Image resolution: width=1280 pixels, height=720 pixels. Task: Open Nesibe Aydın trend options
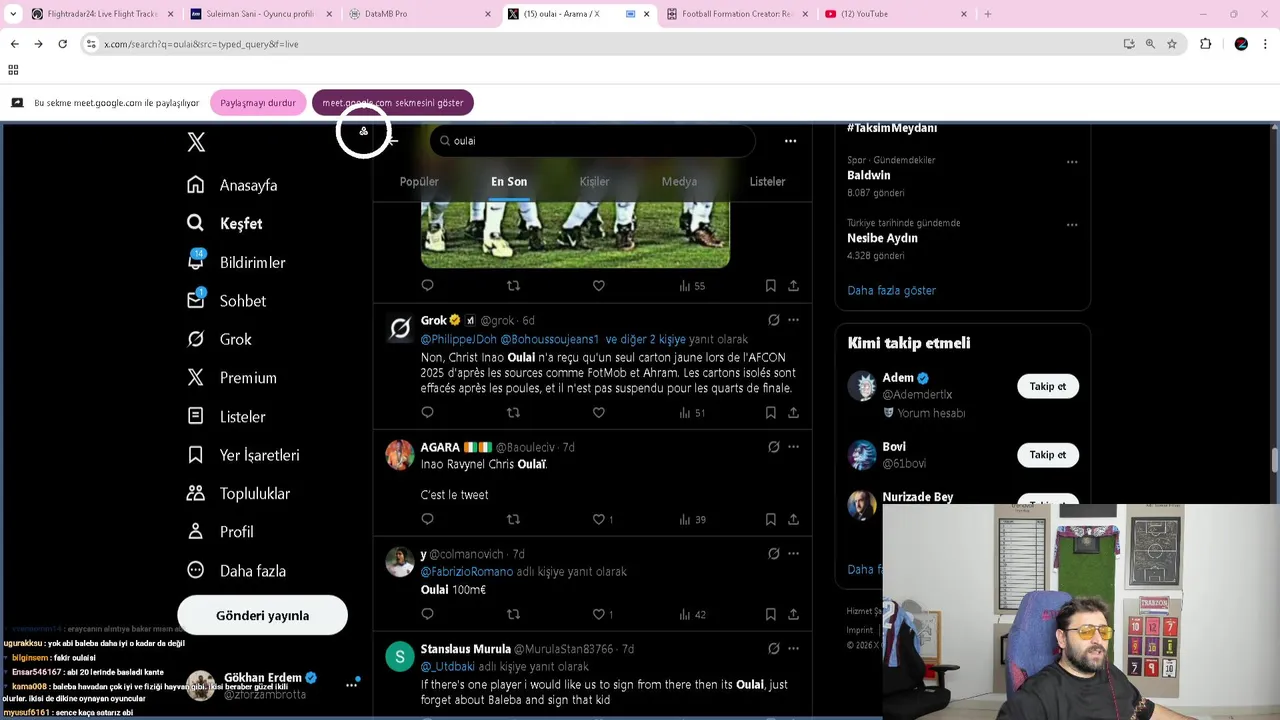(x=1071, y=225)
